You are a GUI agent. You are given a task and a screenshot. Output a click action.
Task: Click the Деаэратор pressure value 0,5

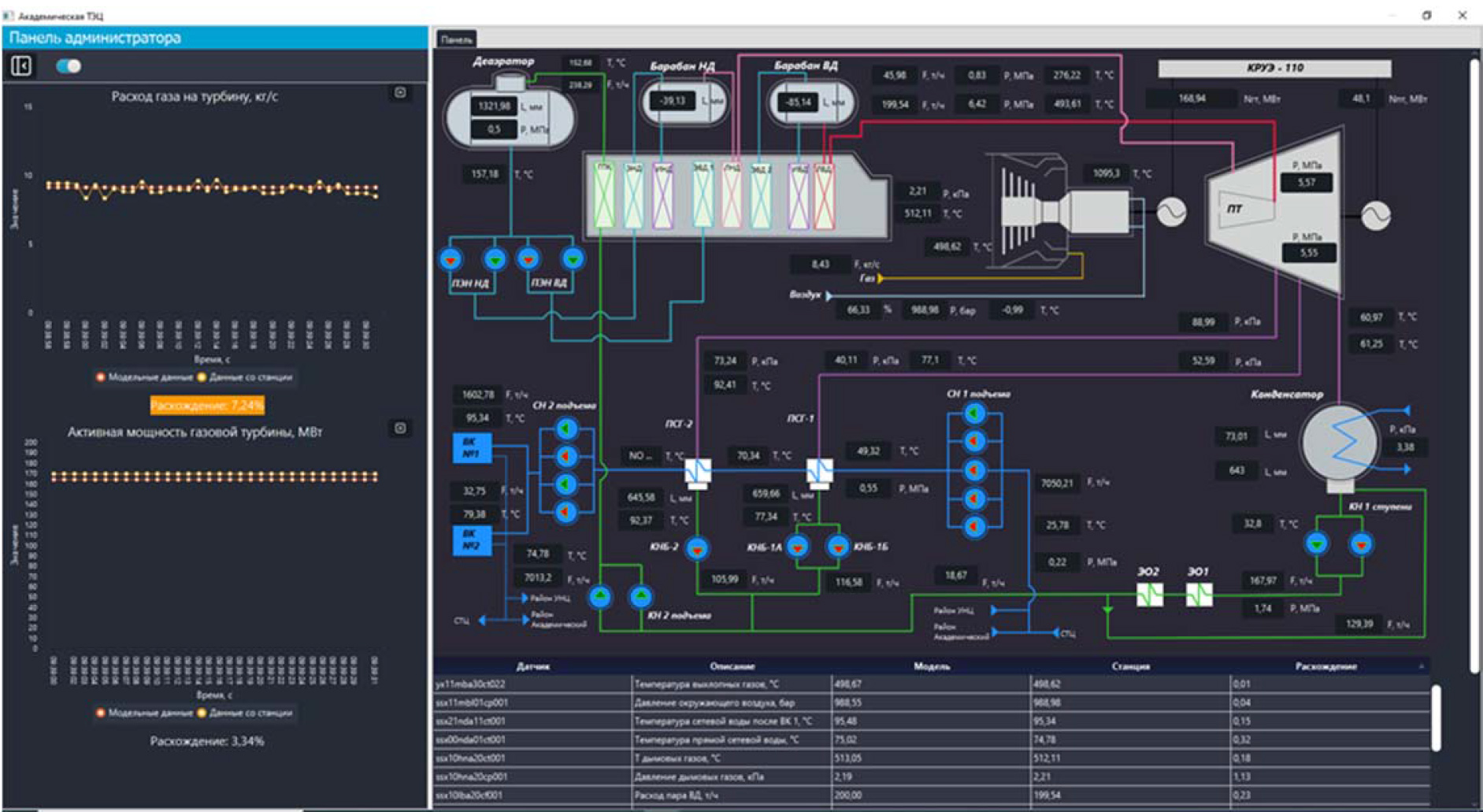[x=494, y=129]
